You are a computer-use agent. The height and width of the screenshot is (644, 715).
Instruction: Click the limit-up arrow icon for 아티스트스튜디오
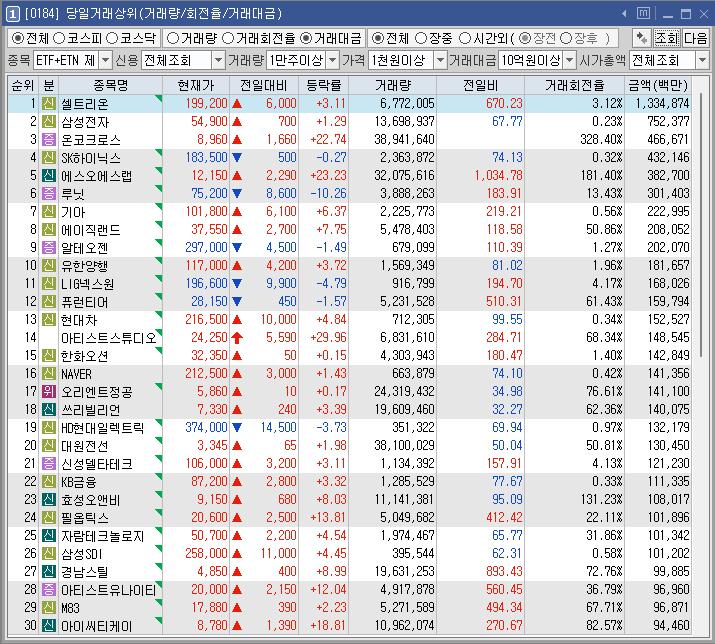tap(237, 338)
